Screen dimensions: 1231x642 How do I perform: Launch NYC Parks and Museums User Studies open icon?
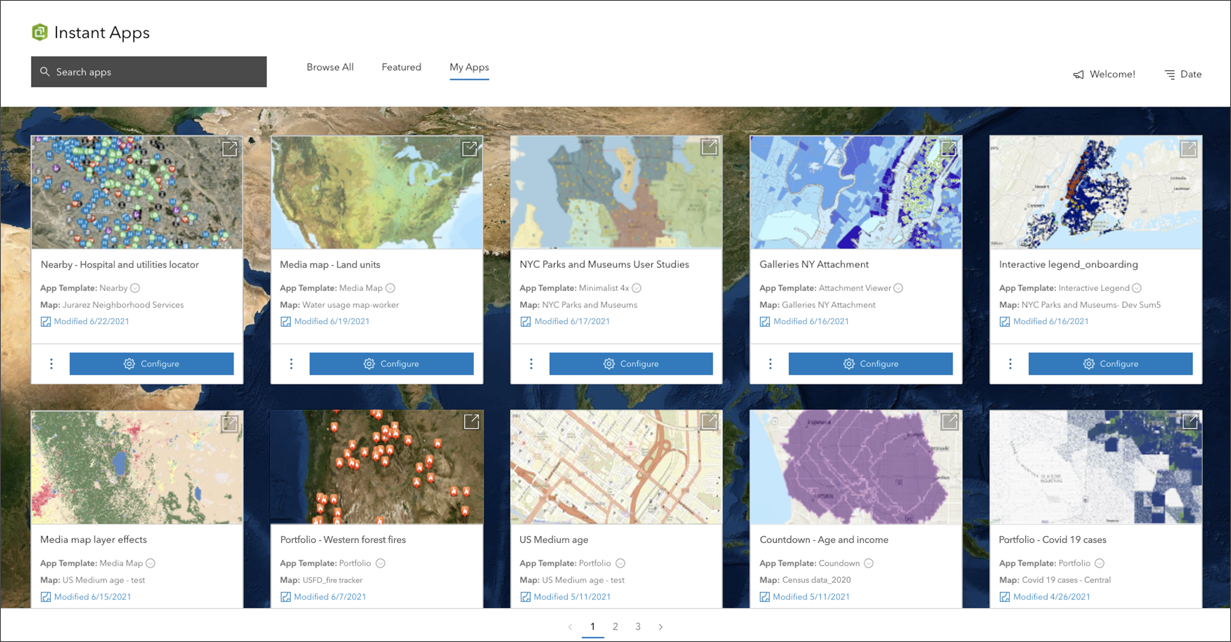click(709, 148)
